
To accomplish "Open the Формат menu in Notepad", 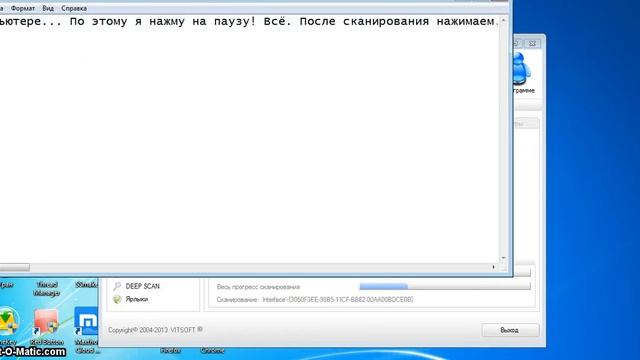I will (22, 8).
